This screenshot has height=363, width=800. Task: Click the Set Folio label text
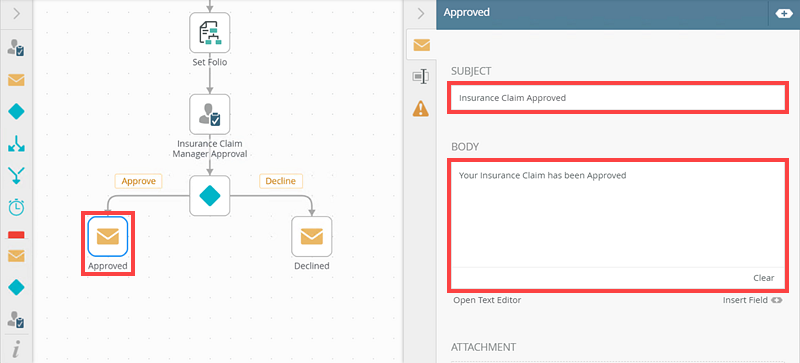(x=210, y=62)
